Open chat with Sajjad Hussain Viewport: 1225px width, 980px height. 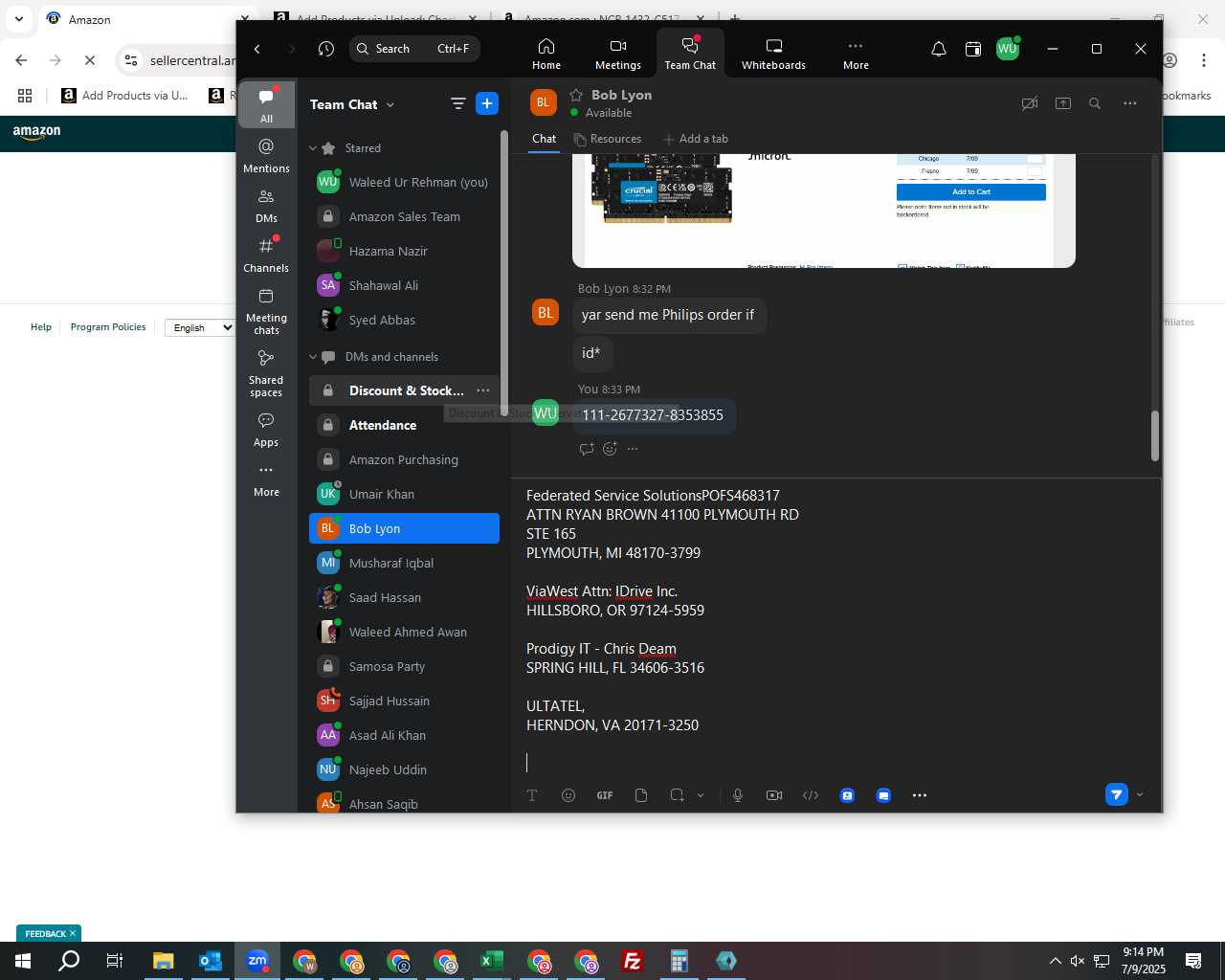(404, 701)
